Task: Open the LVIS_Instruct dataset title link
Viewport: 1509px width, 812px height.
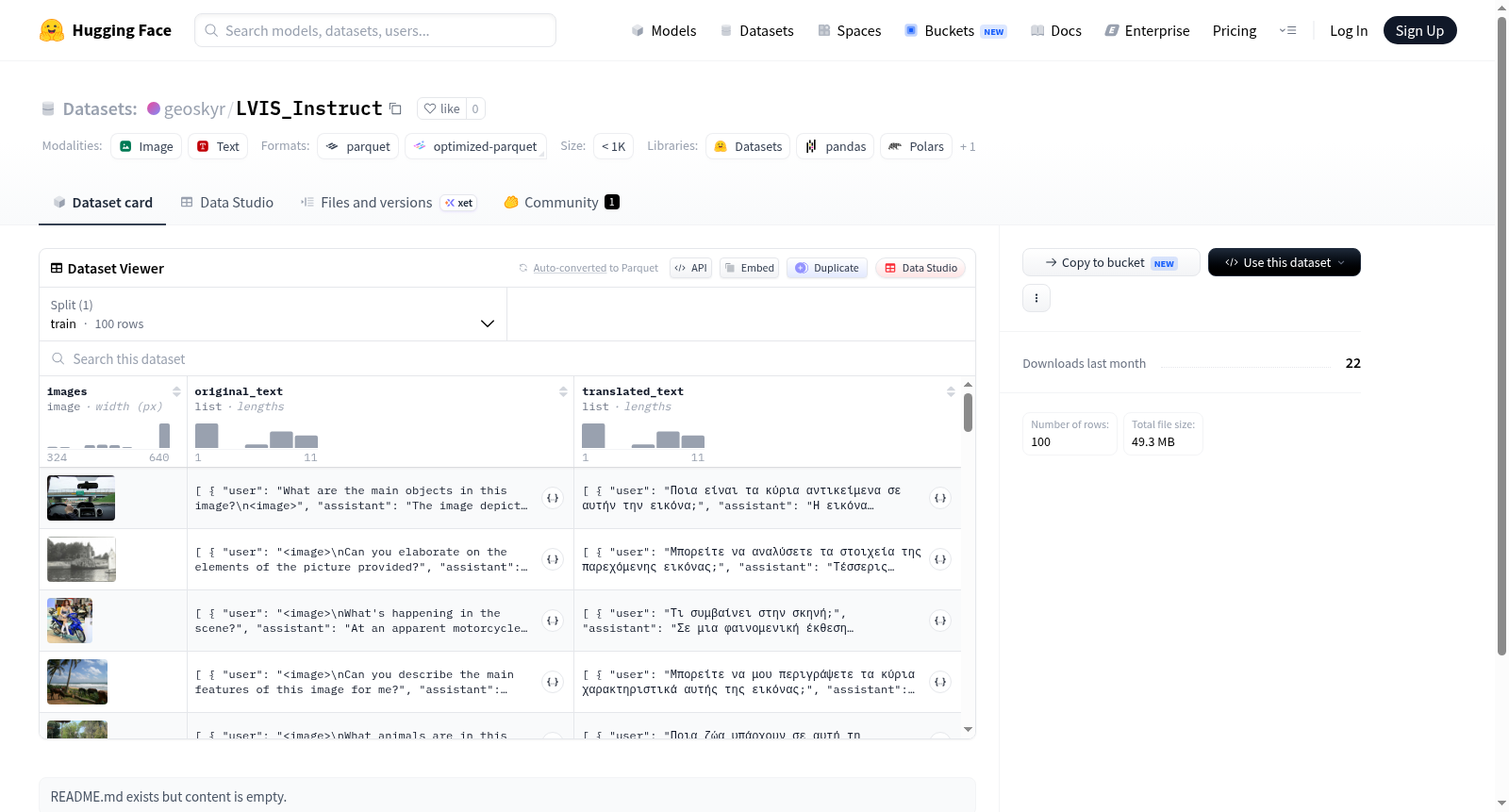Action: click(x=309, y=108)
